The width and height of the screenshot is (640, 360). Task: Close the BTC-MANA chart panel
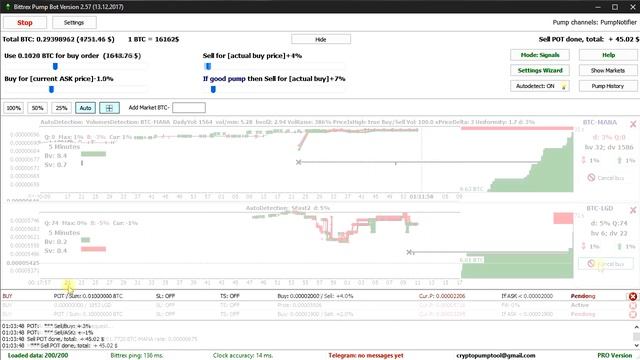[633, 124]
